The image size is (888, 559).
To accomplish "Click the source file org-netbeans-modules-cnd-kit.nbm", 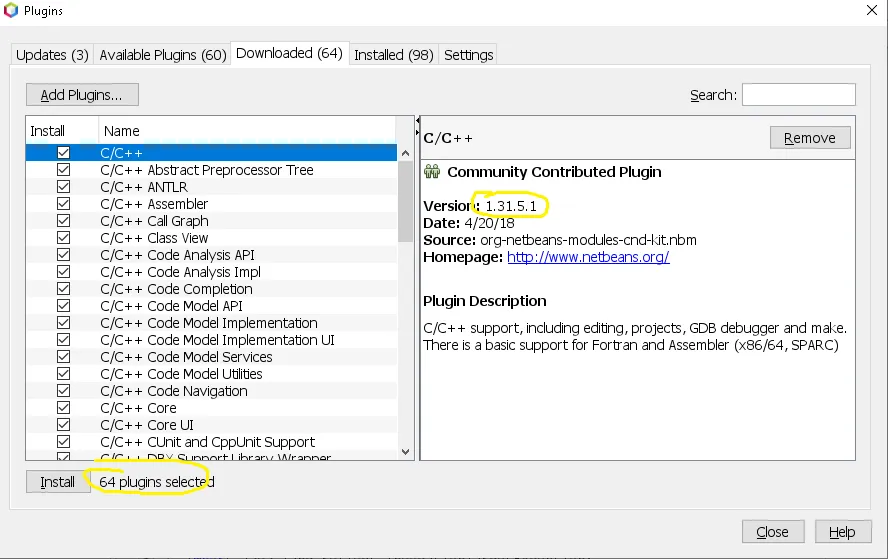I will pyautogui.click(x=588, y=240).
